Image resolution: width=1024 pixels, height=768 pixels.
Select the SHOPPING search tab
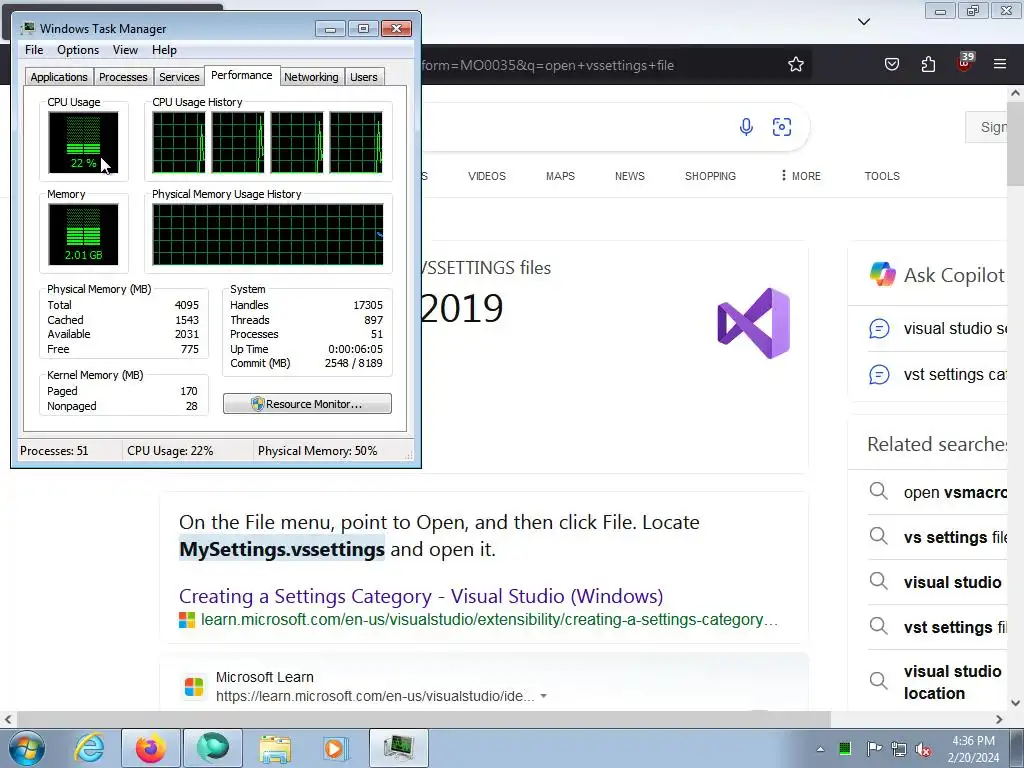pyautogui.click(x=710, y=176)
